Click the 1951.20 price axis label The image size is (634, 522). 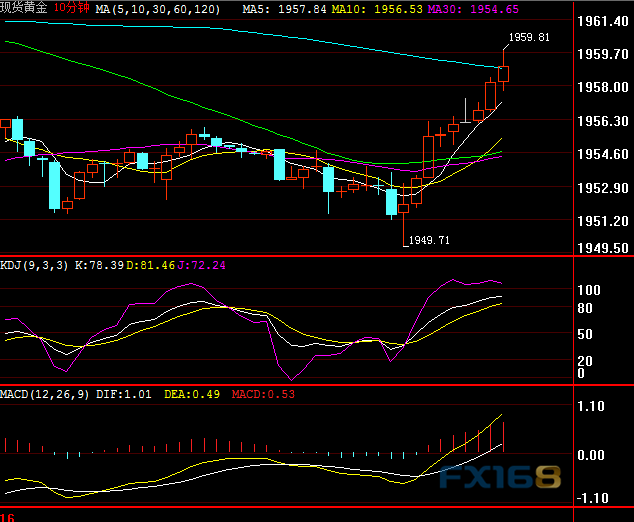tap(603, 221)
